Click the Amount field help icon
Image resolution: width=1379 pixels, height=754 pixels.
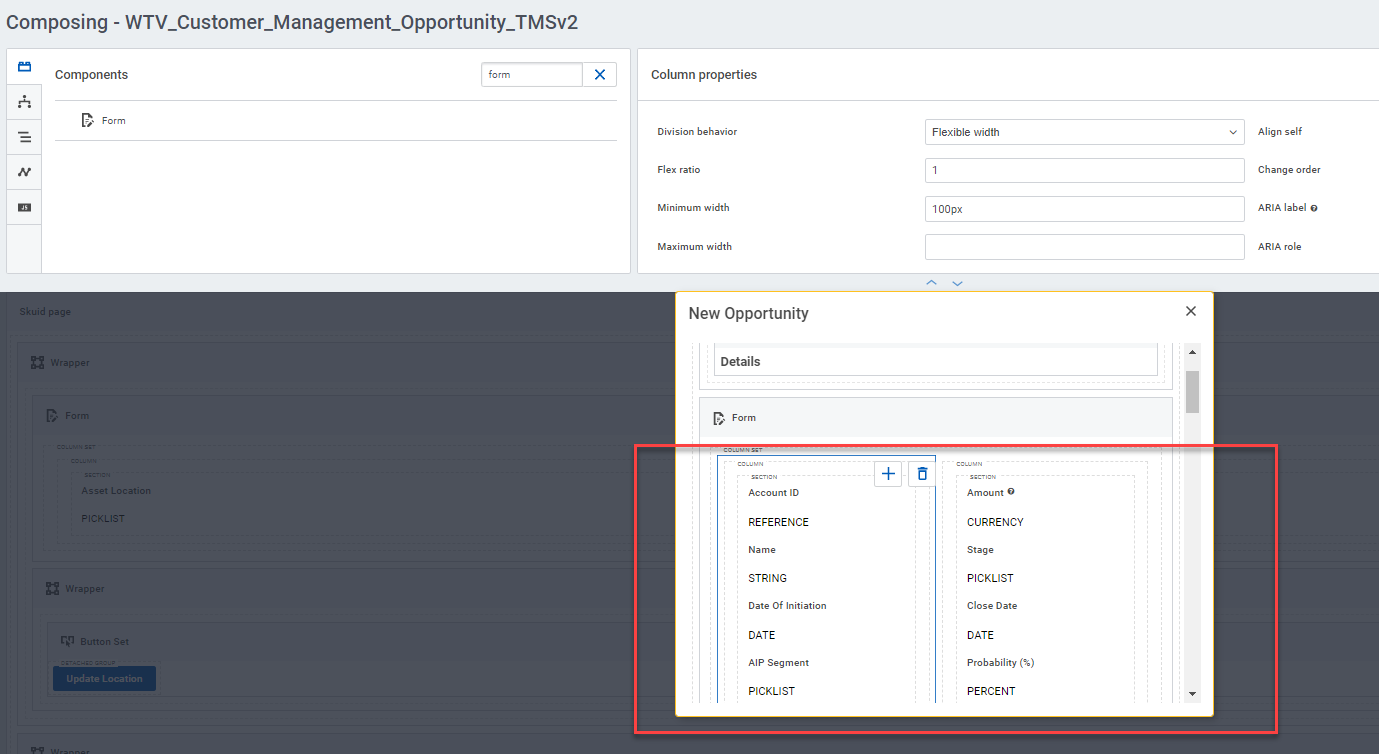click(1011, 492)
